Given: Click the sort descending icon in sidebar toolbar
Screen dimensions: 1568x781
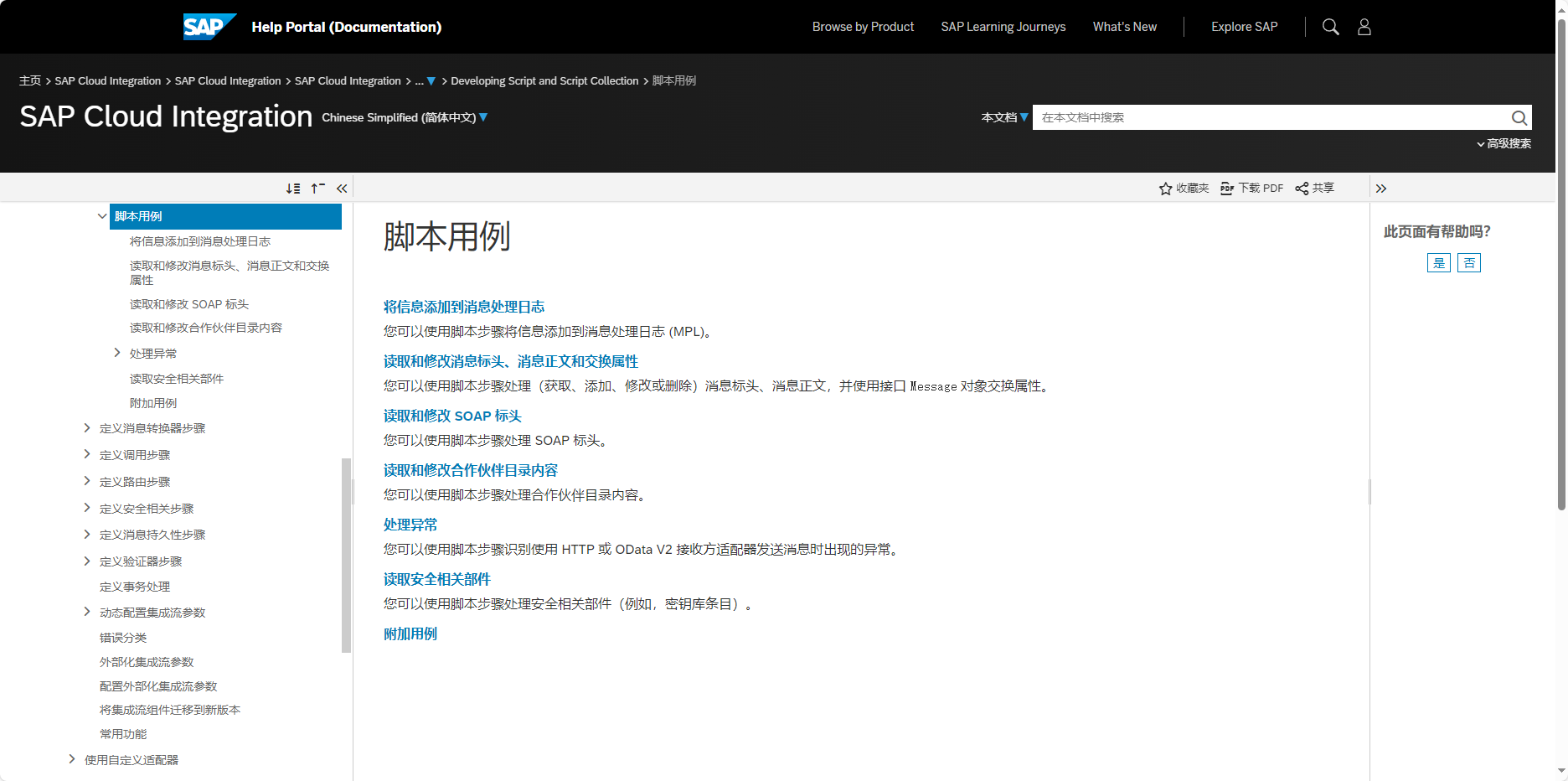Looking at the screenshot, I should [293, 189].
